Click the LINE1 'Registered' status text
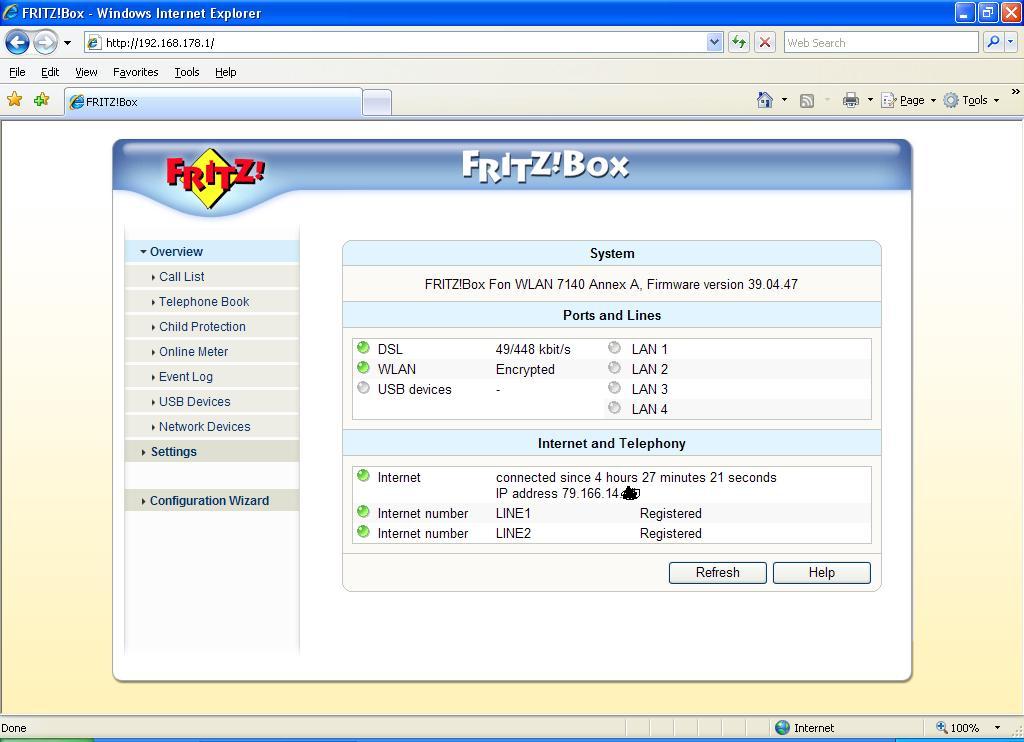 coord(671,513)
